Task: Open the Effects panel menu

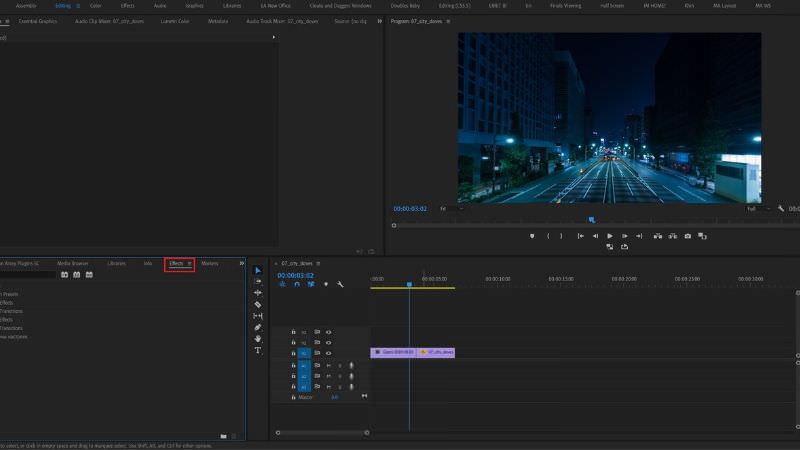Action: tap(189, 264)
